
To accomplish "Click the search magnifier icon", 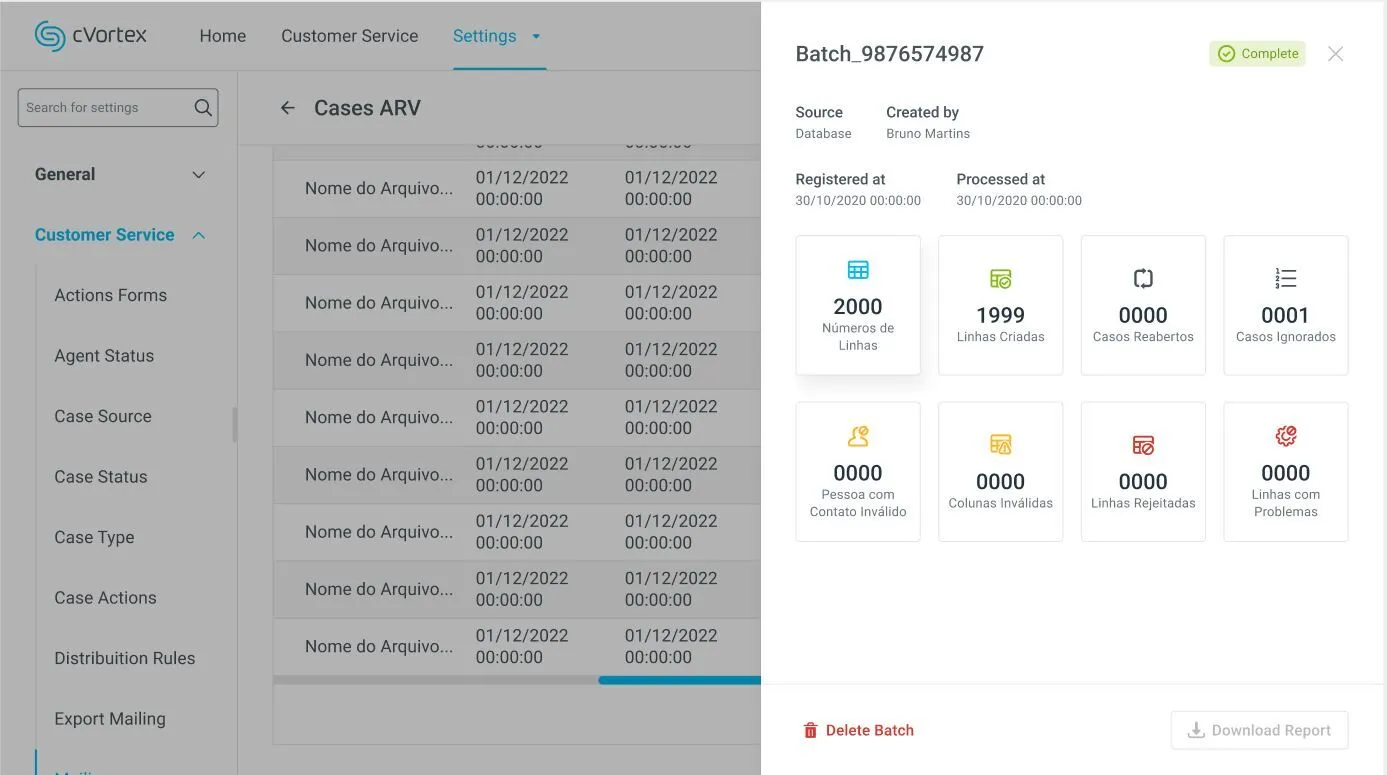I will pyautogui.click(x=203, y=108).
